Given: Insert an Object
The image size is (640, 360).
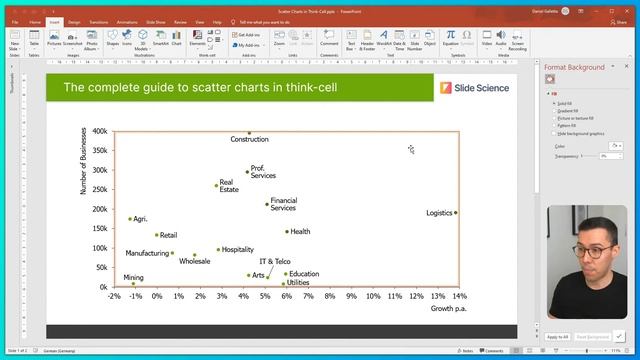Looking at the screenshot, I should coord(429,38).
